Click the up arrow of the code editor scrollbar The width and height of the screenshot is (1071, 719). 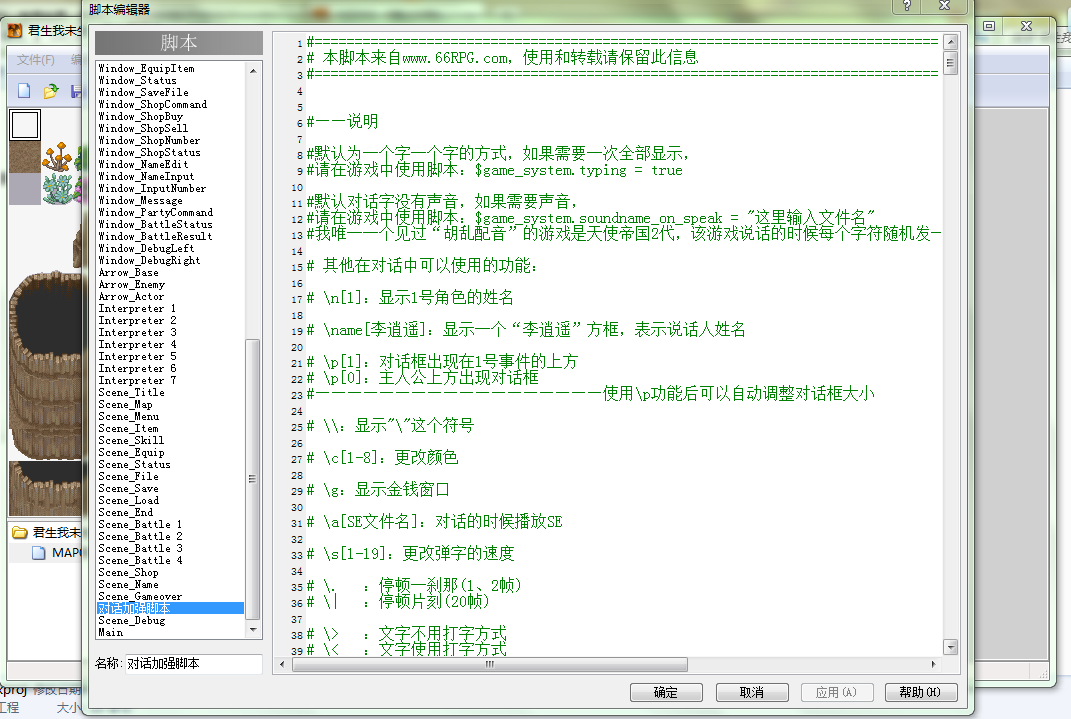click(x=950, y=42)
